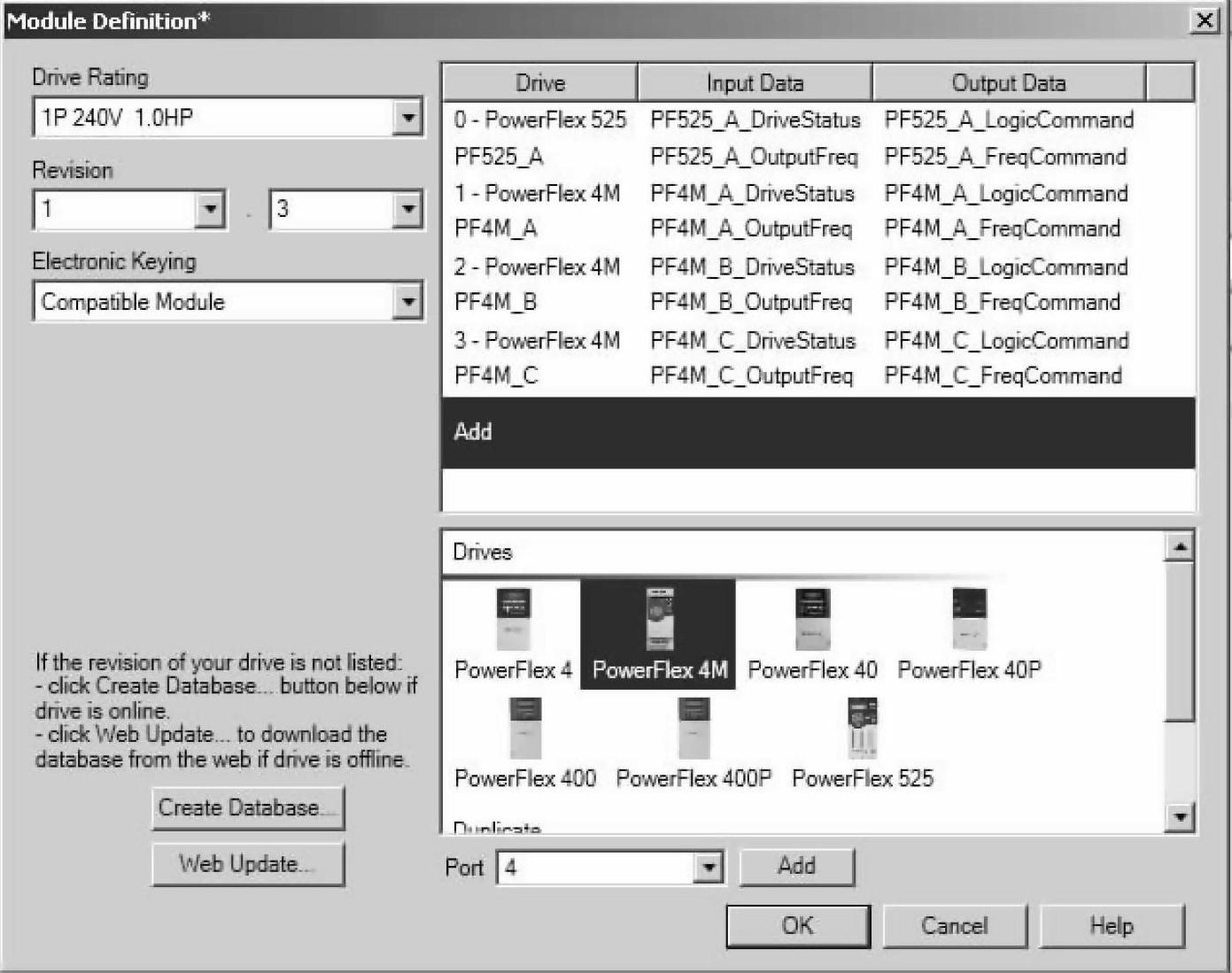
Task: Expand the Electronic Keying Compatible Module dropdown
Action: [x=407, y=302]
